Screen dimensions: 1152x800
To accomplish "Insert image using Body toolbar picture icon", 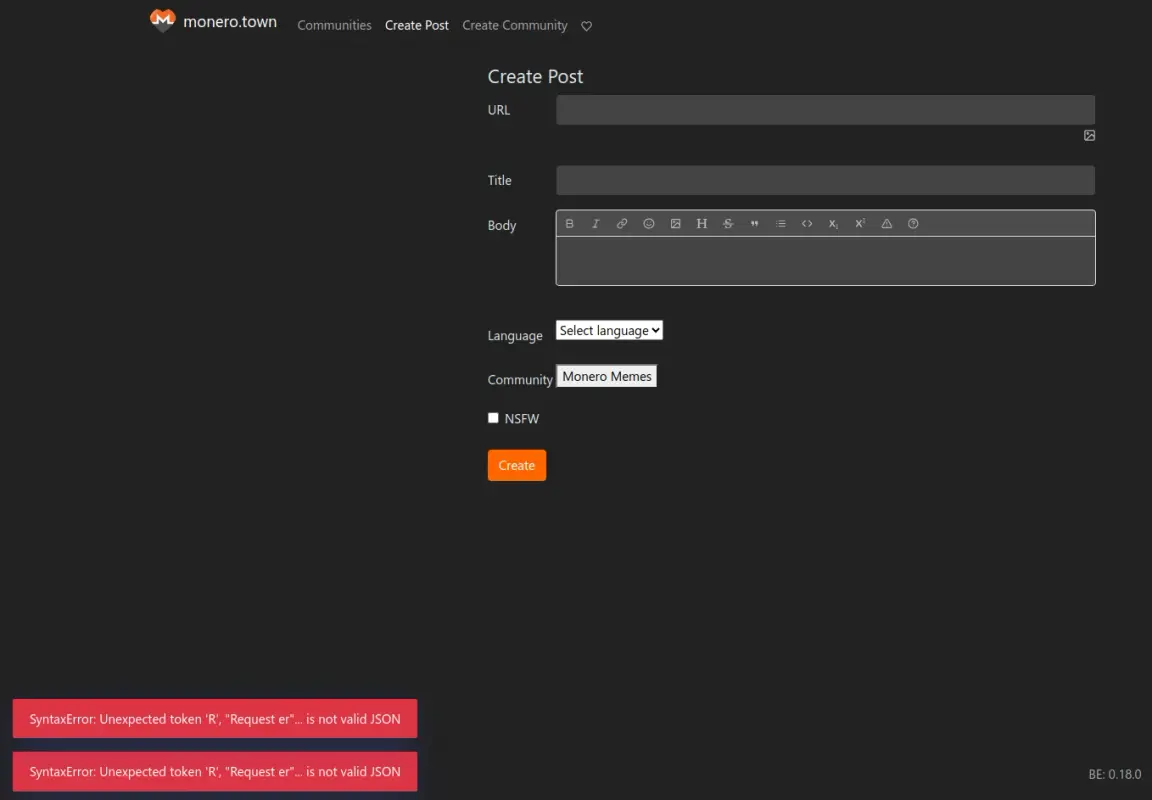I will (675, 223).
